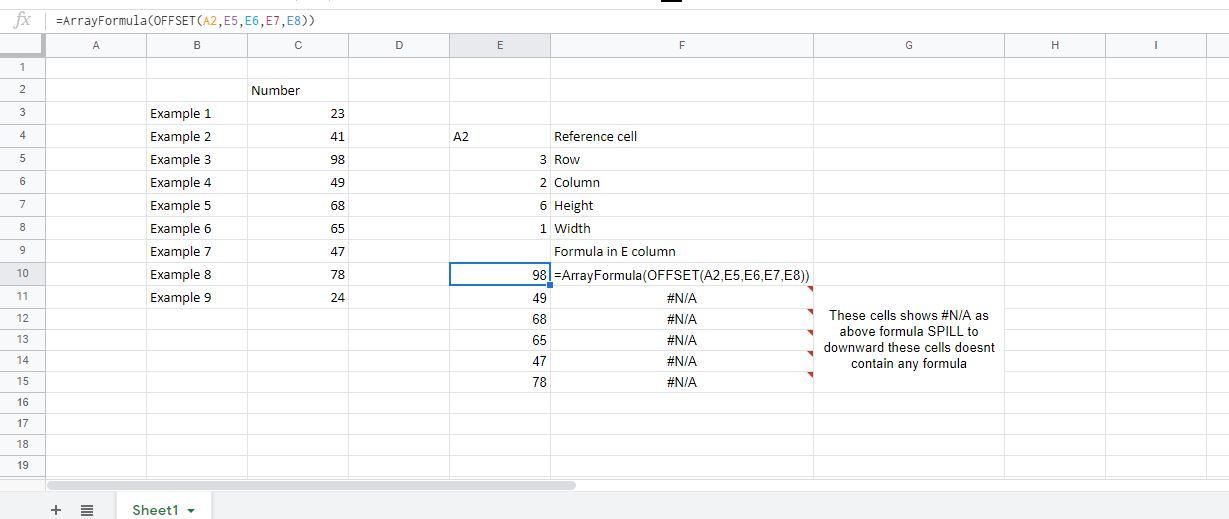Click cell E15 with value 78
The width and height of the screenshot is (1229, 519).
pyautogui.click(x=500, y=382)
